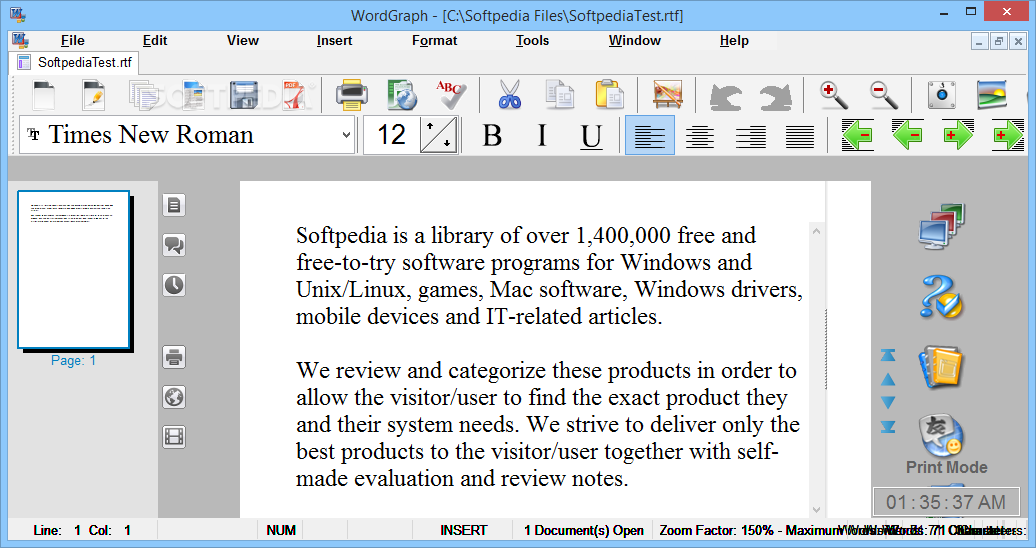The image size is (1036, 548).
Task: Open the networked computers icon
Action: pyautogui.click(x=942, y=227)
